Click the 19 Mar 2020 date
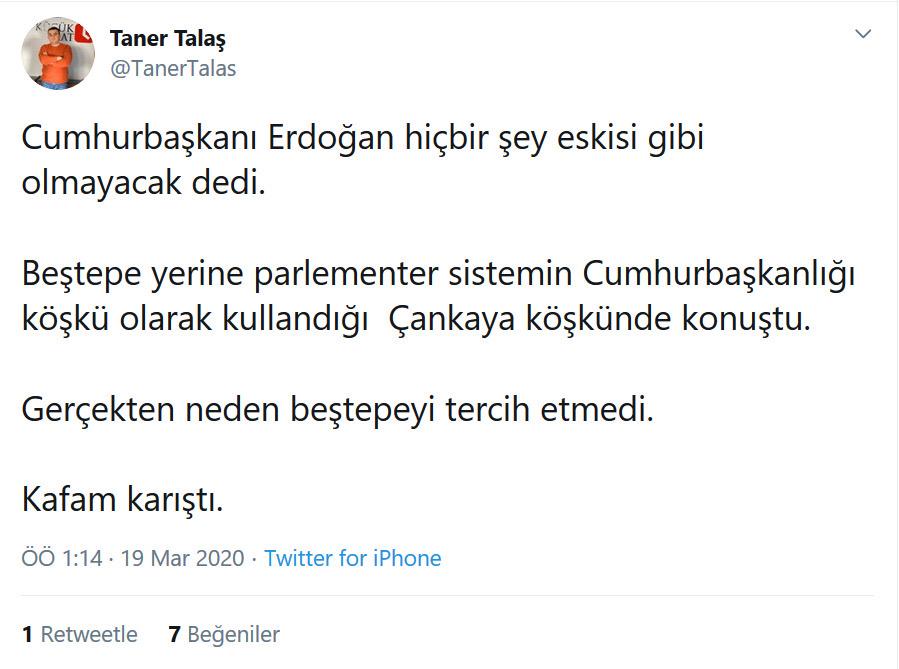Image resolution: width=899 pixels, height=669 pixels. (182, 558)
